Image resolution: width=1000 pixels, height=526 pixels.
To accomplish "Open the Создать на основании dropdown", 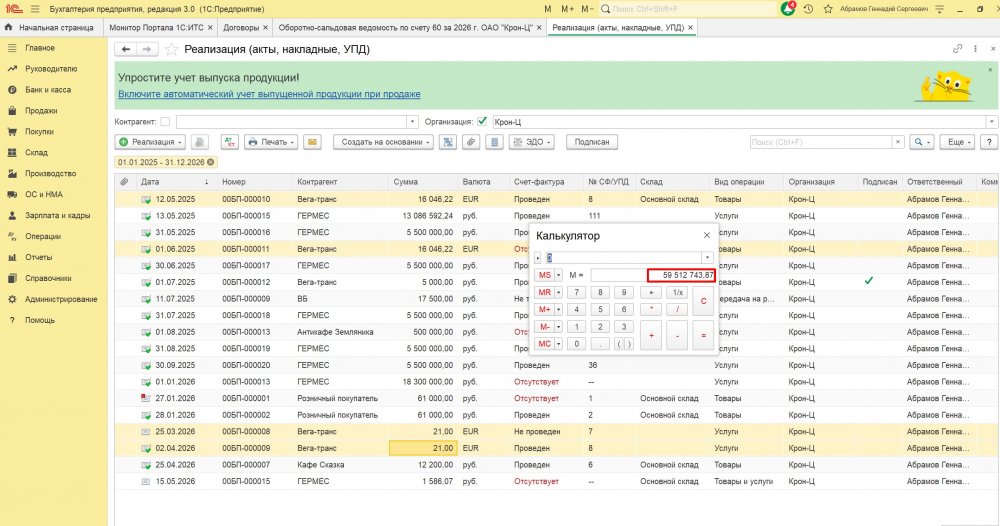I will pos(383,142).
